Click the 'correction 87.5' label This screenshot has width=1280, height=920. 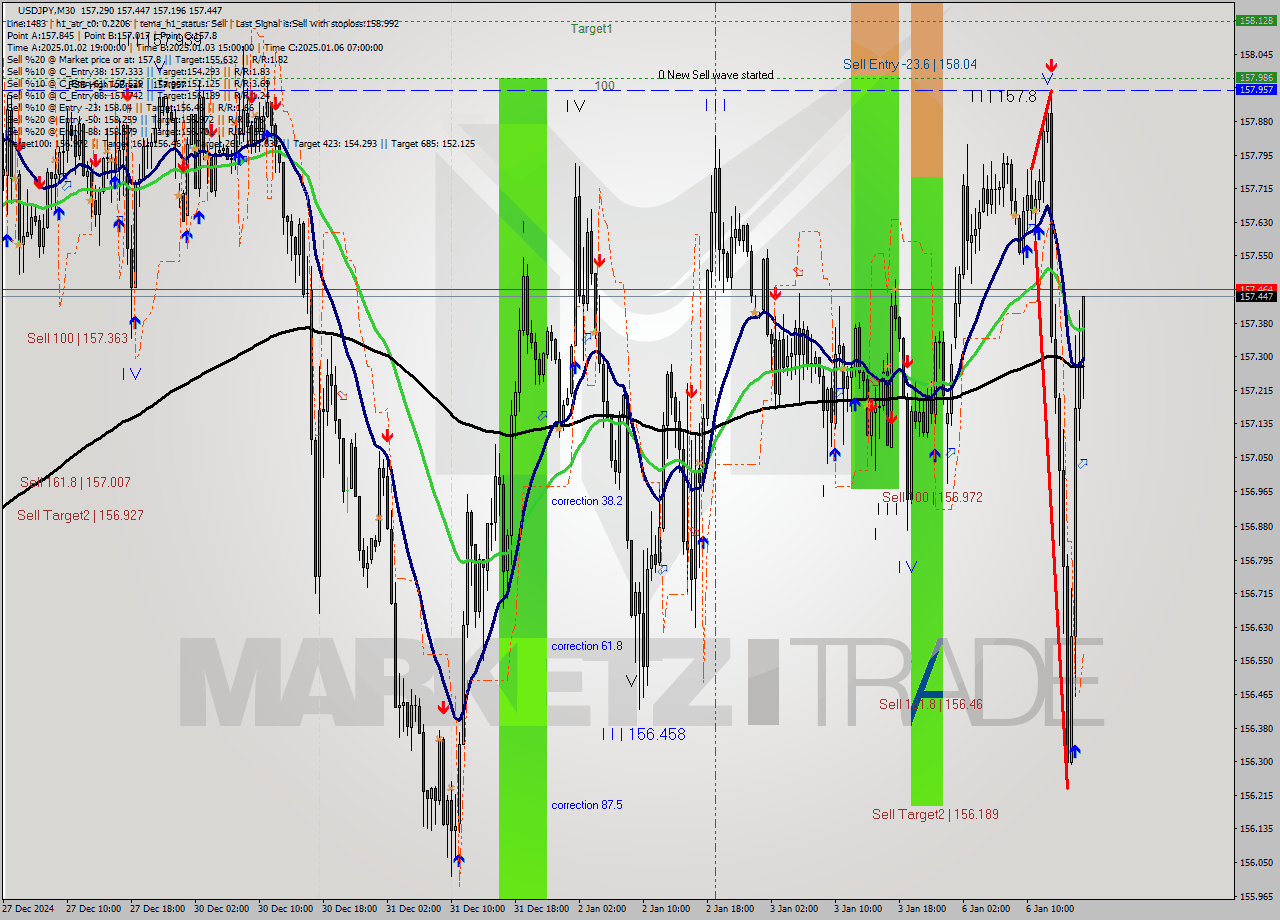(587, 805)
